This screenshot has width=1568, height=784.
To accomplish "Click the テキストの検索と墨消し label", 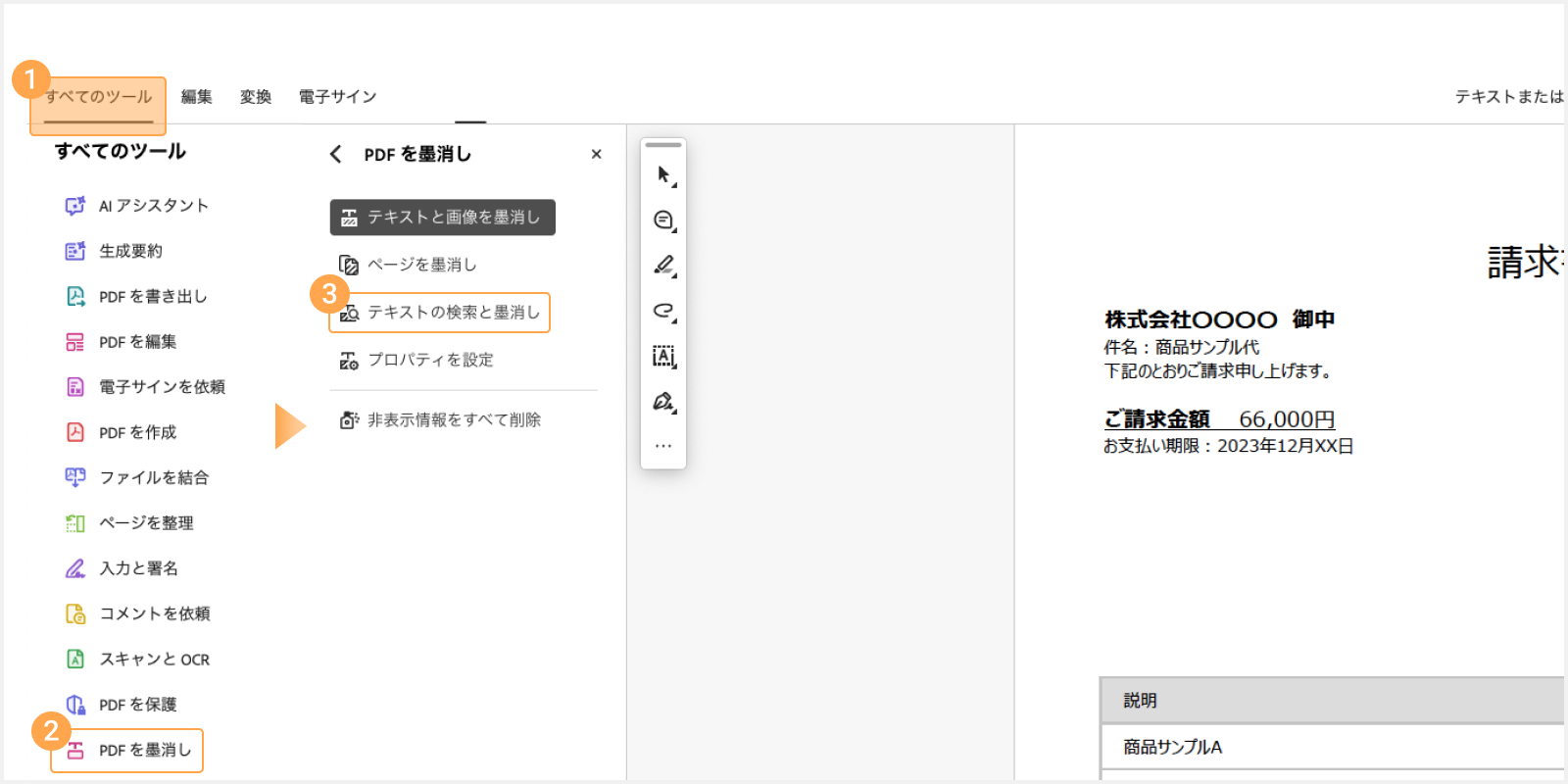I will pos(454,312).
